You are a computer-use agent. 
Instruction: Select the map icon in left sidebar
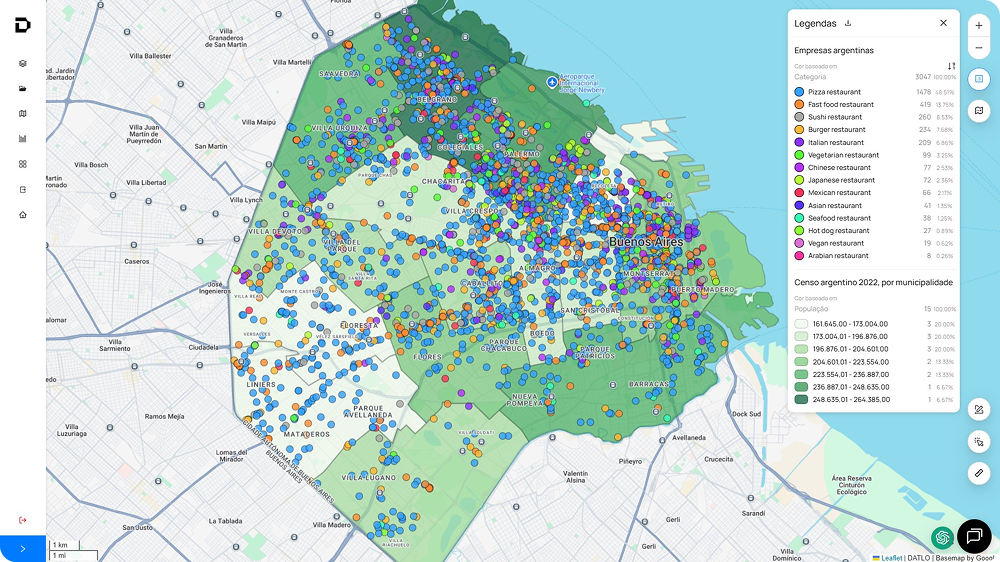(23, 113)
